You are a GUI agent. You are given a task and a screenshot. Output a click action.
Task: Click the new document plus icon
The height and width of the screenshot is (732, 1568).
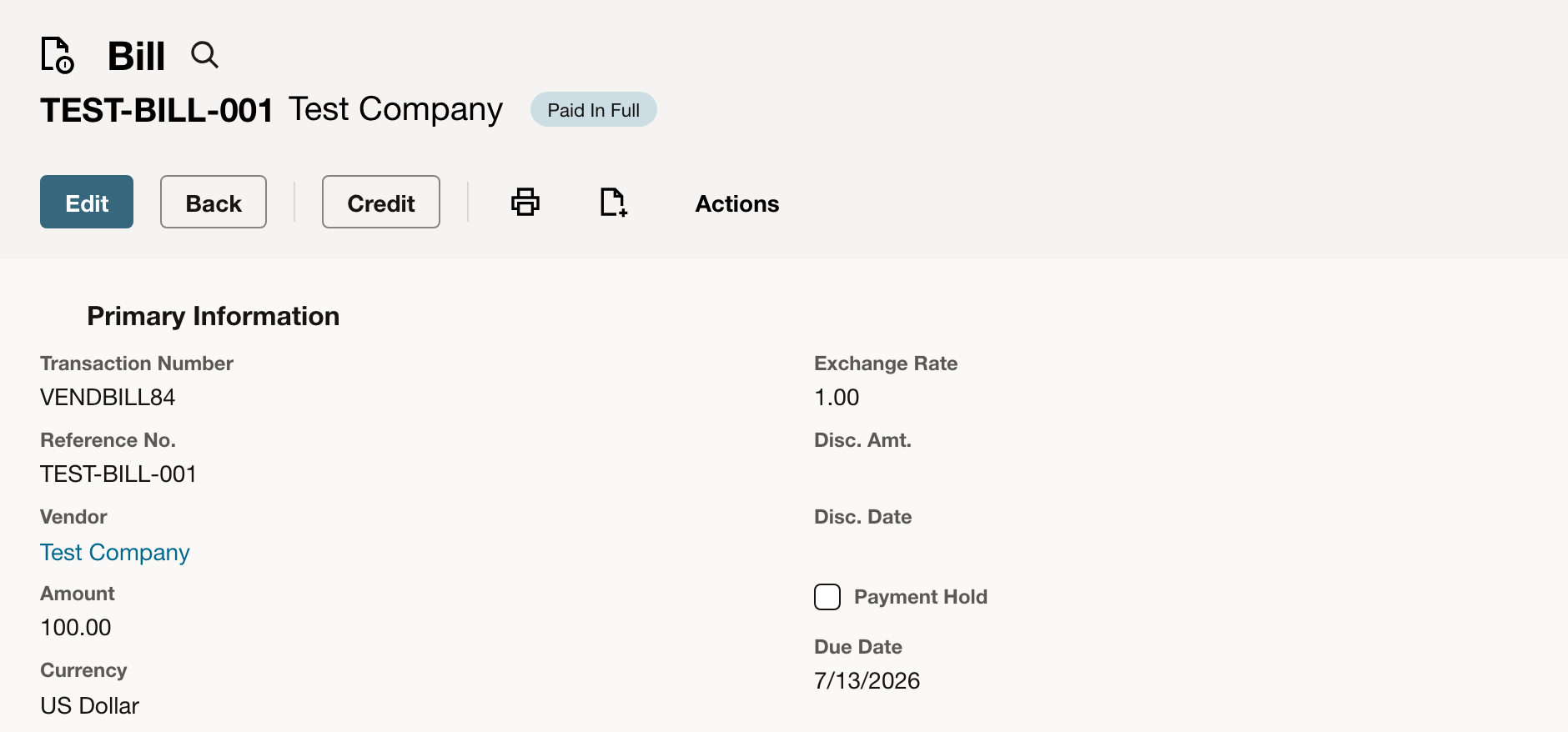(614, 202)
